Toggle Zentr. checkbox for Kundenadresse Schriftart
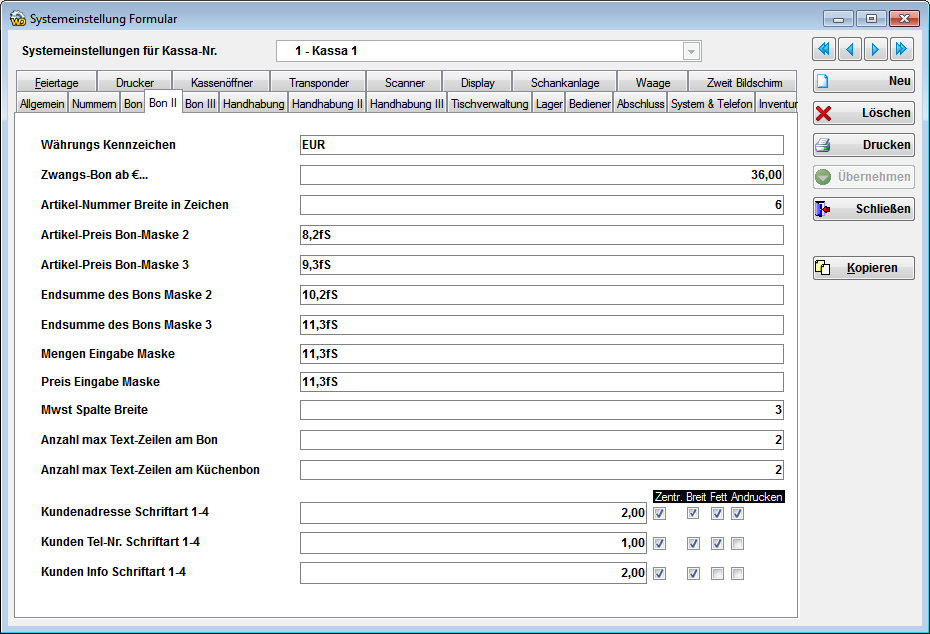The image size is (930, 634). click(x=660, y=514)
